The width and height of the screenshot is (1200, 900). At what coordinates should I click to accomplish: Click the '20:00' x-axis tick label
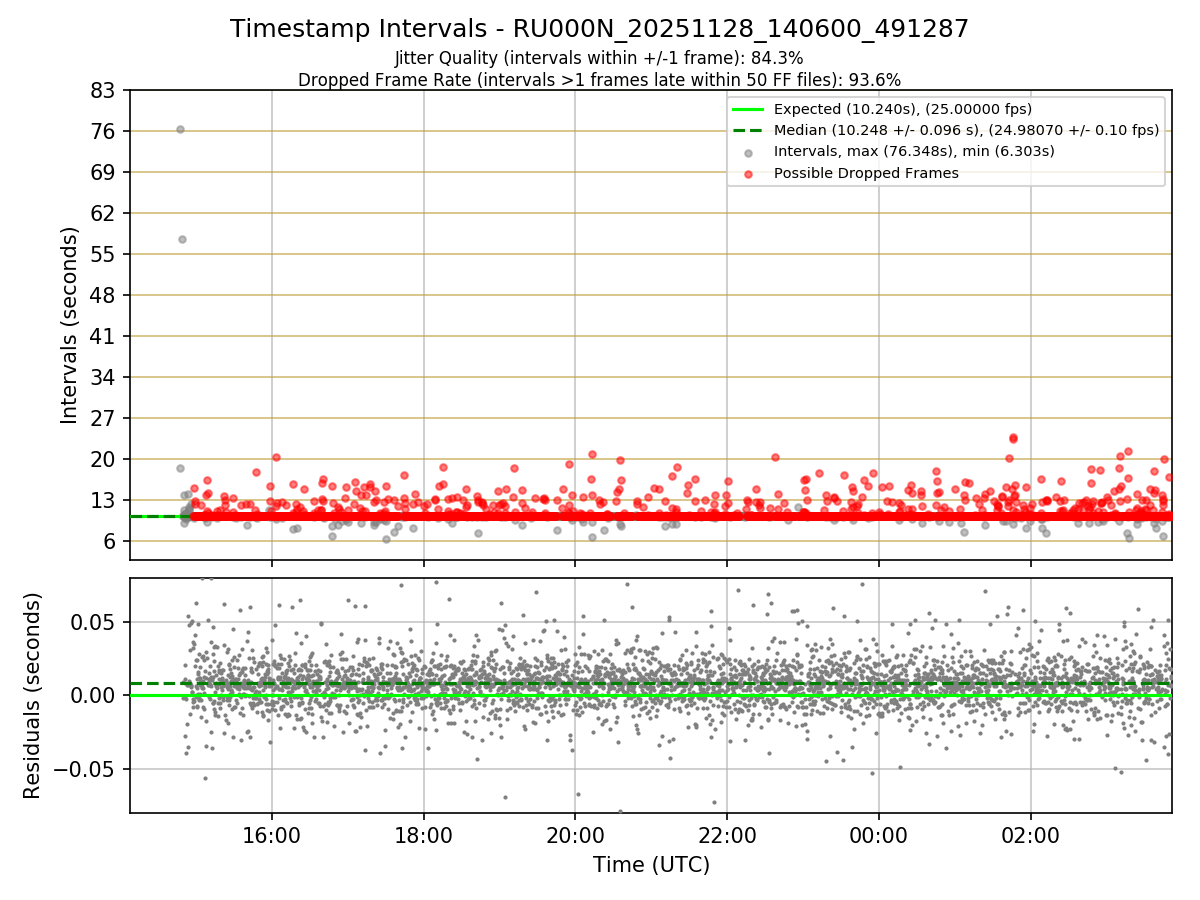coord(575,835)
